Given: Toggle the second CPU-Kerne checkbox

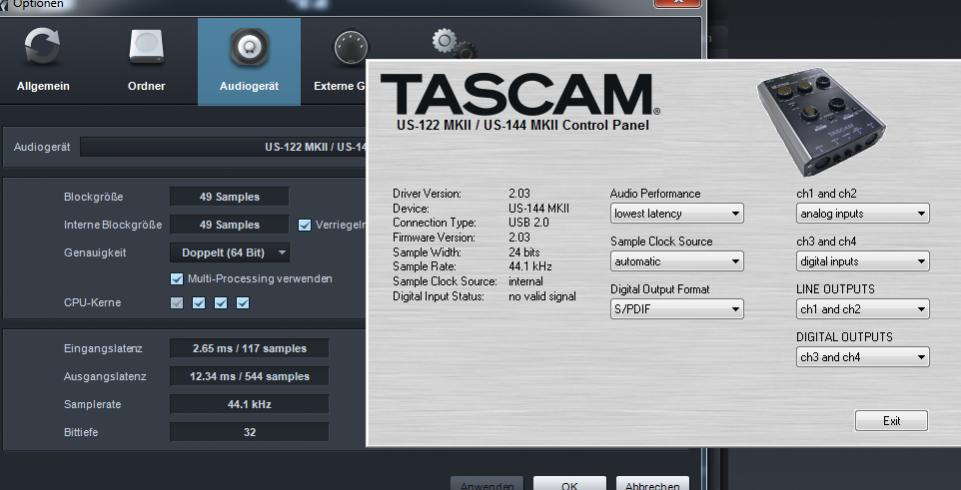Looking at the screenshot, I should [199, 303].
